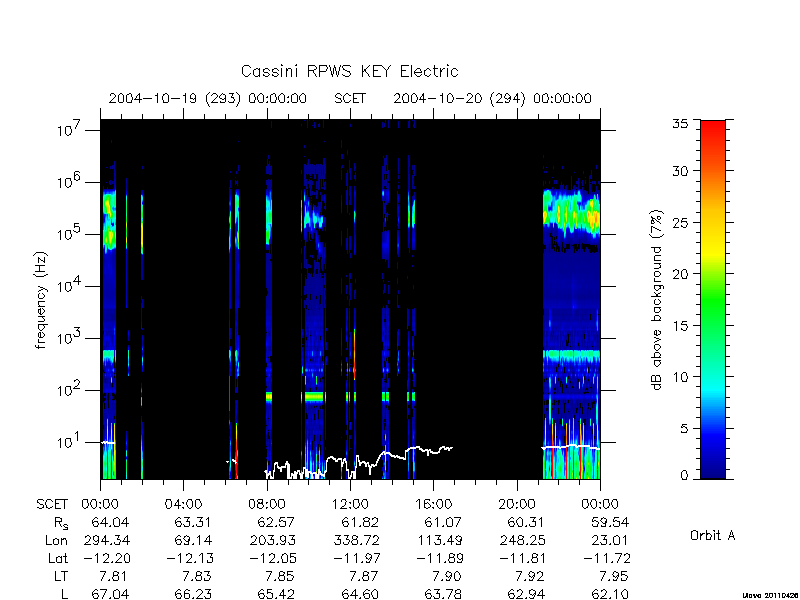Click colorbar tick value '15'

680,325
